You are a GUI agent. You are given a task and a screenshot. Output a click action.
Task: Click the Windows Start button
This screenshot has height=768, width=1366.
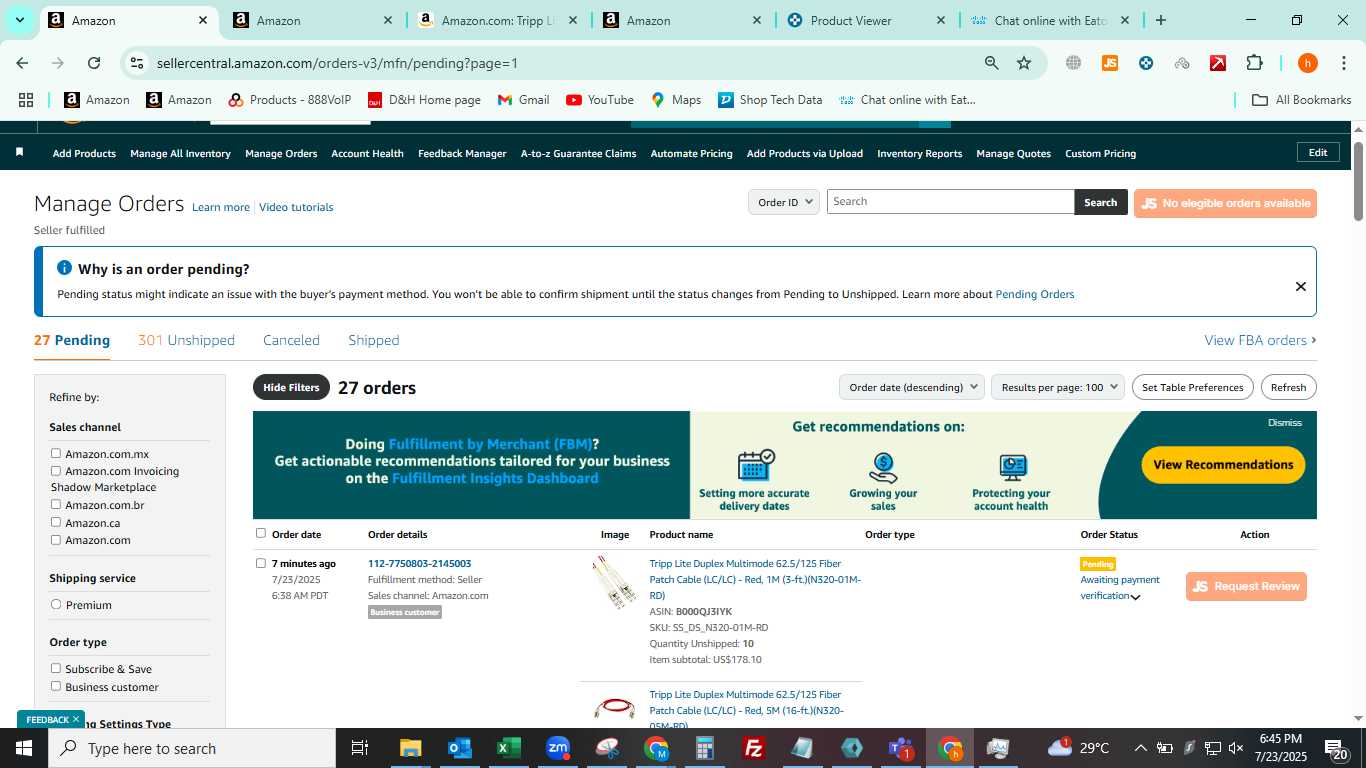pyautogui.click(x=23, y=748)
